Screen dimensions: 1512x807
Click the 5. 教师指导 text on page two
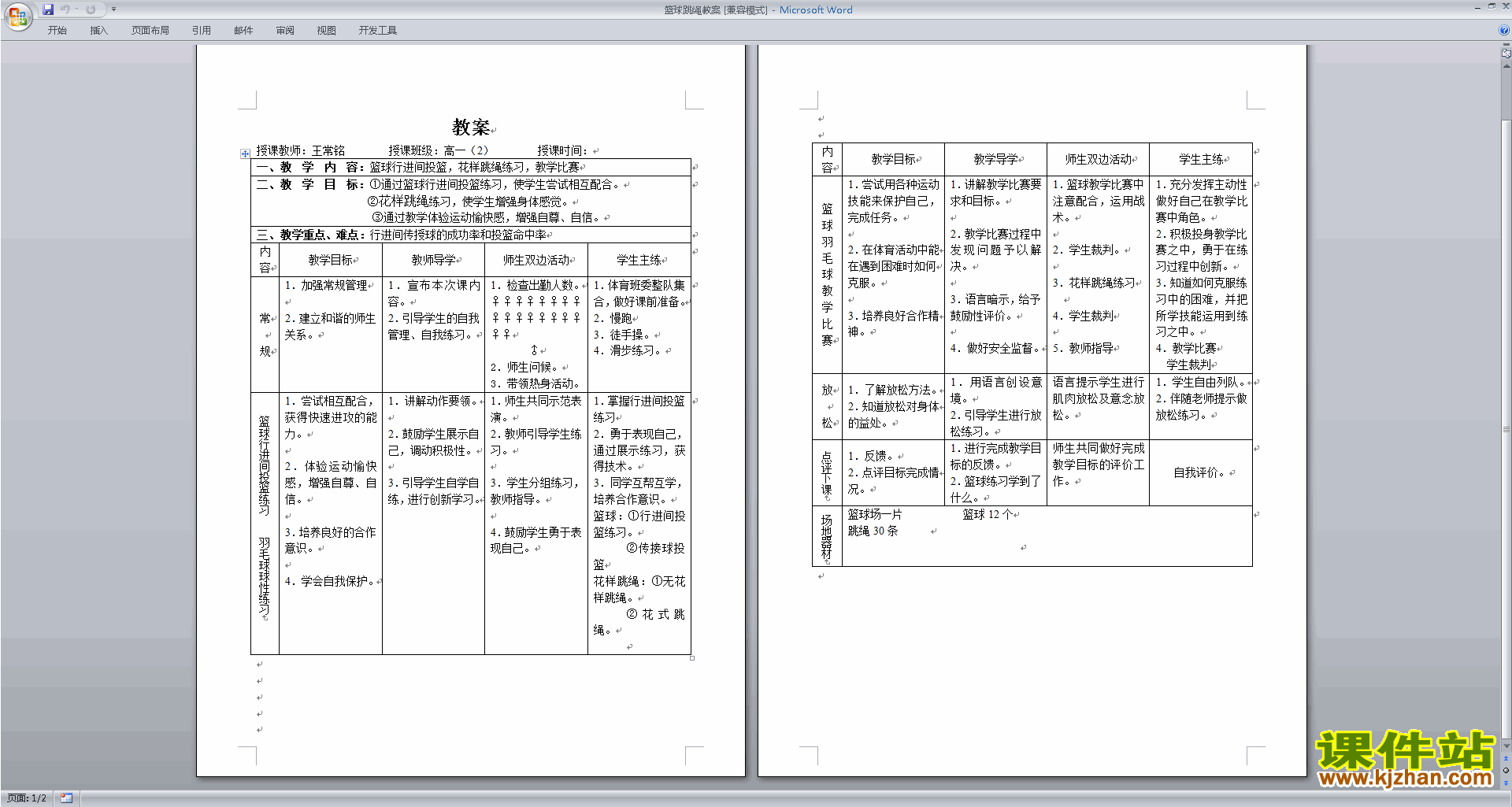(x=1083, y=348)
